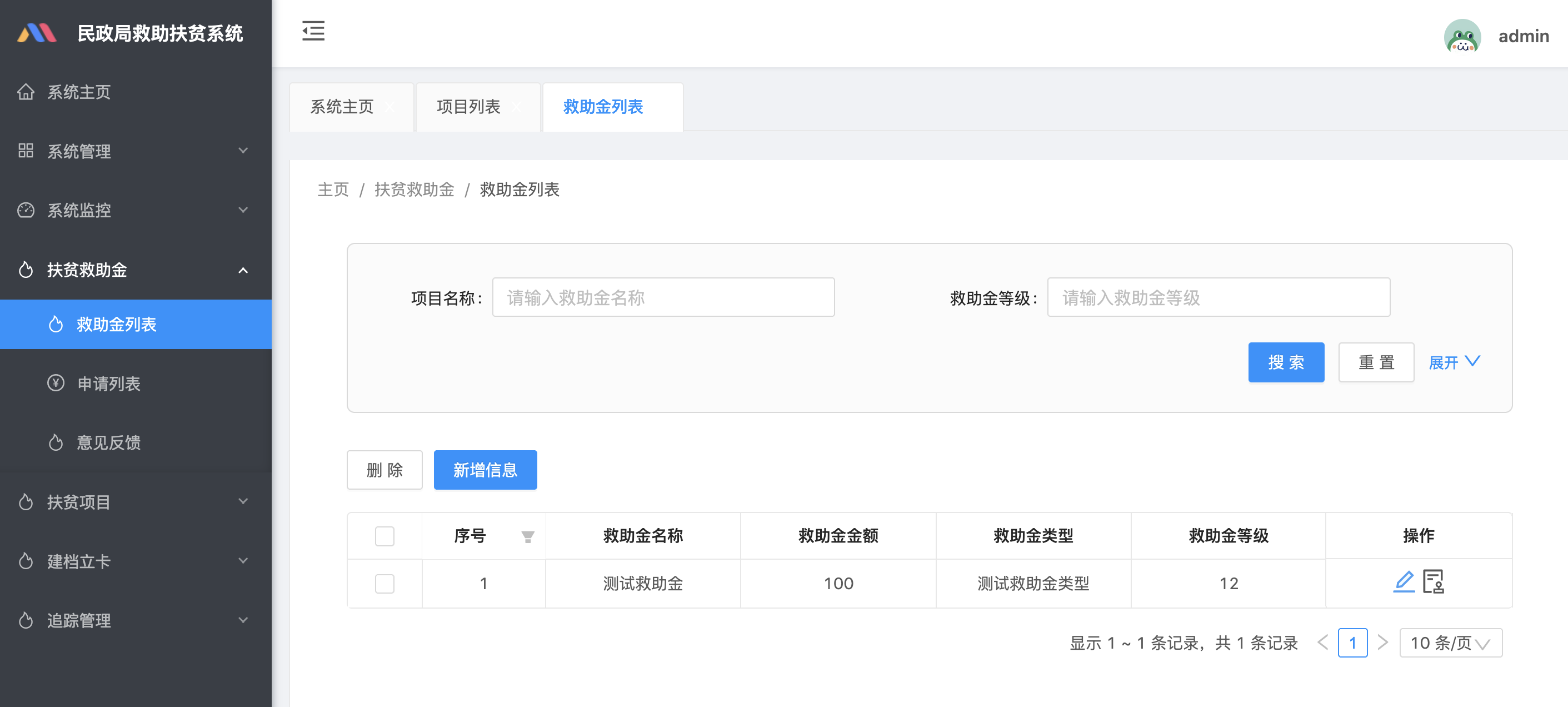Click the 救助金等级 column header

pyautogui.click(x=1229, y=536)
